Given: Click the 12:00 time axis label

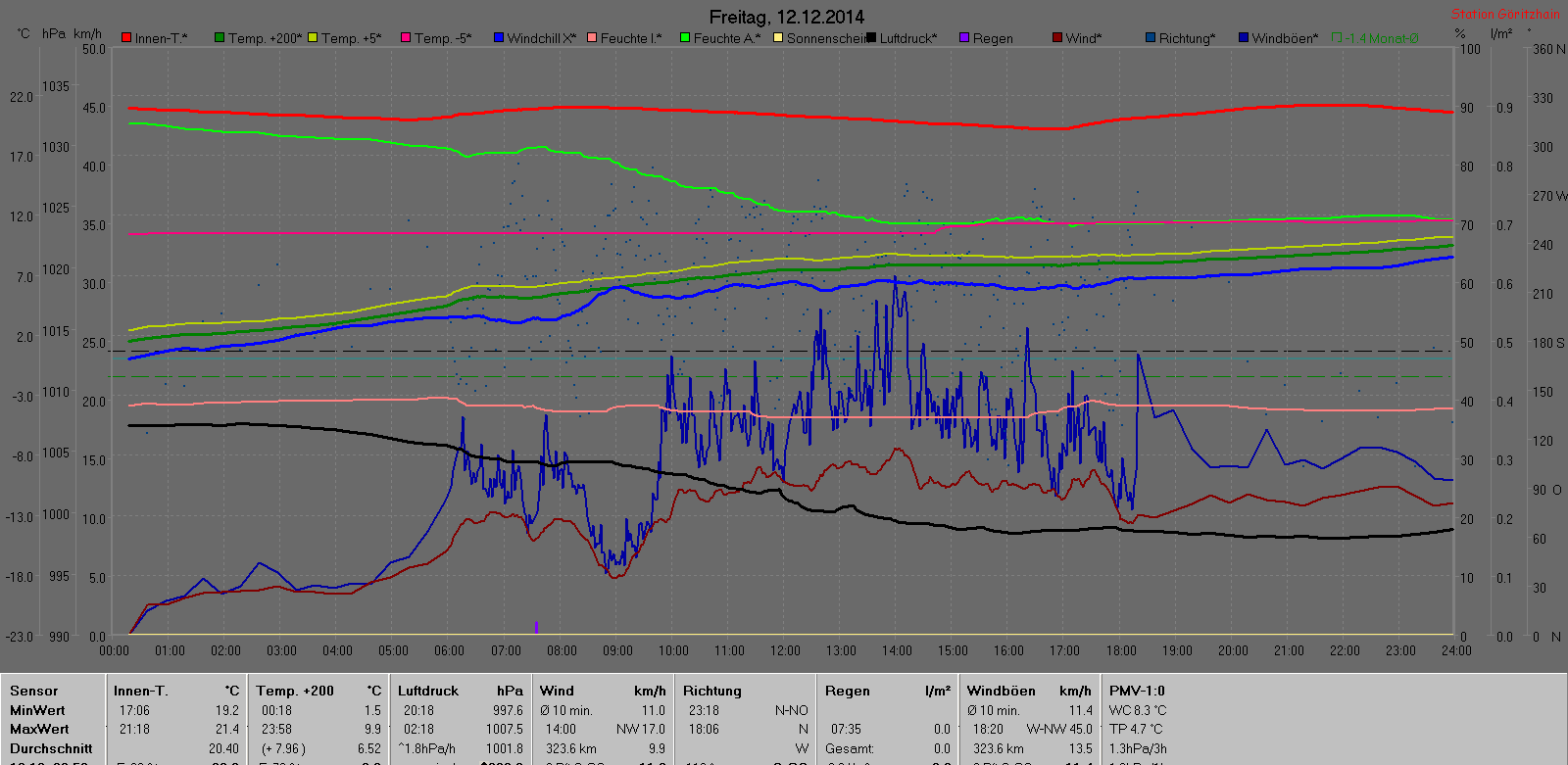Looking at the screenshot, I should point(786,650).
